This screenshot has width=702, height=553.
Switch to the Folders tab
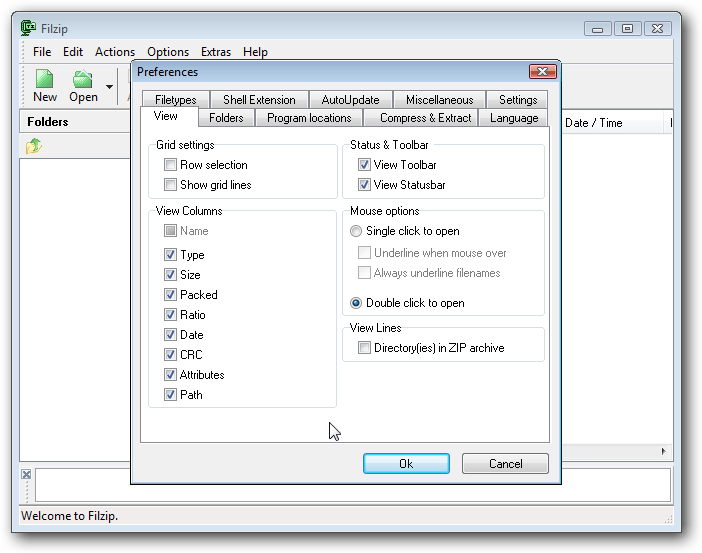[226, 118]
